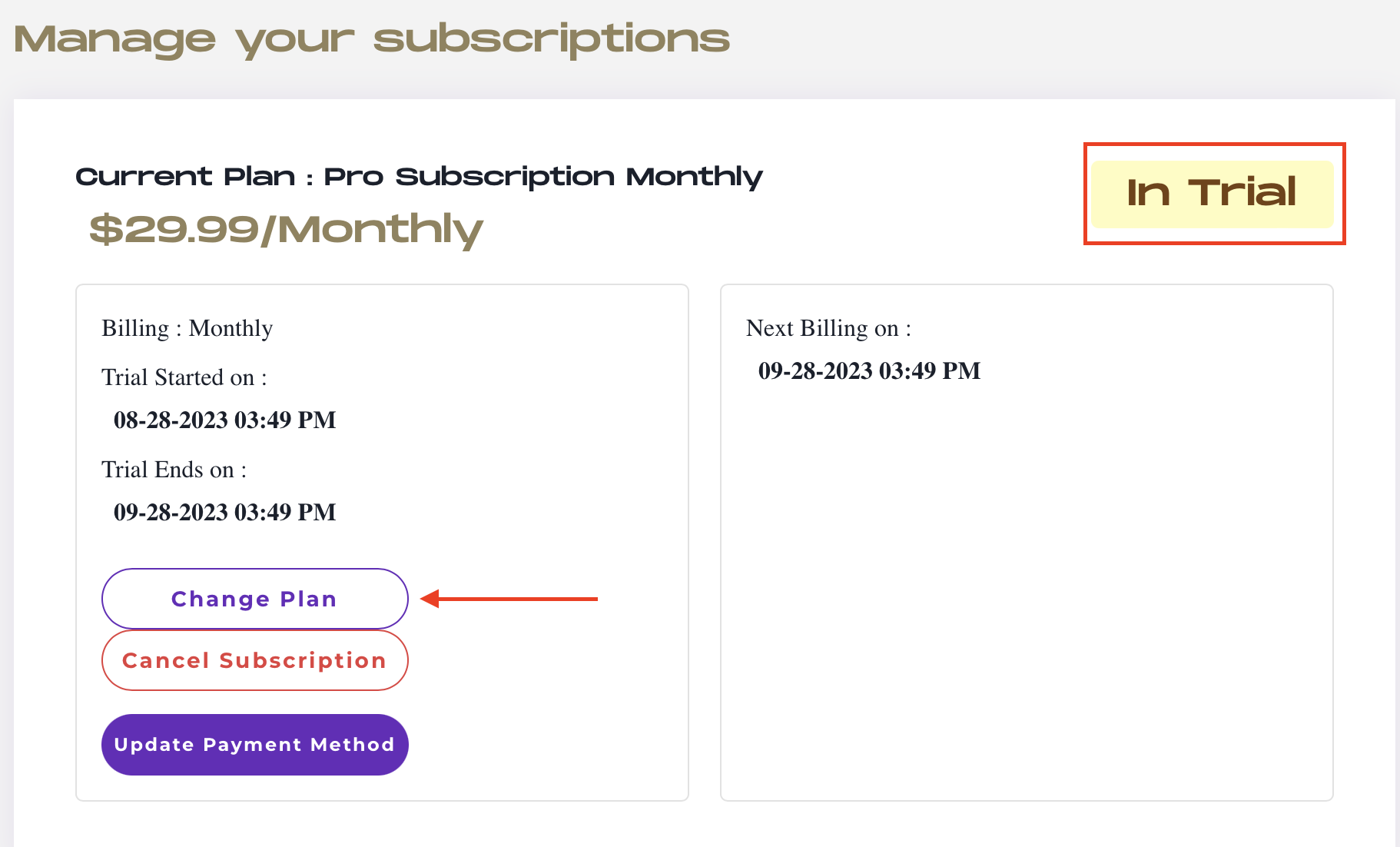Click the Billing : Monthly line

[x=187, y=328]
